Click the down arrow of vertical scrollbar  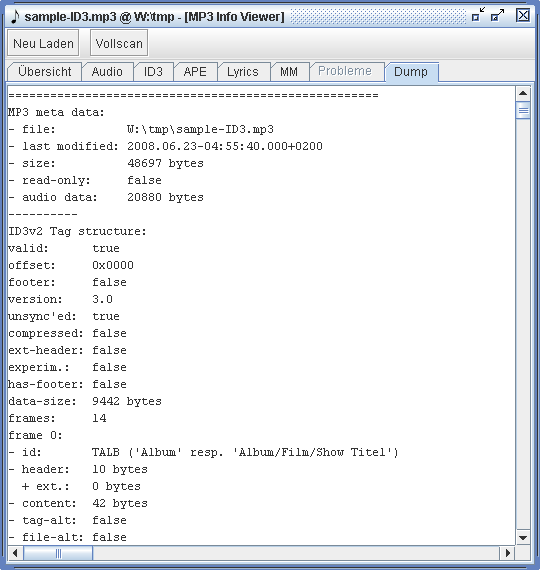[x=523, y=538]
